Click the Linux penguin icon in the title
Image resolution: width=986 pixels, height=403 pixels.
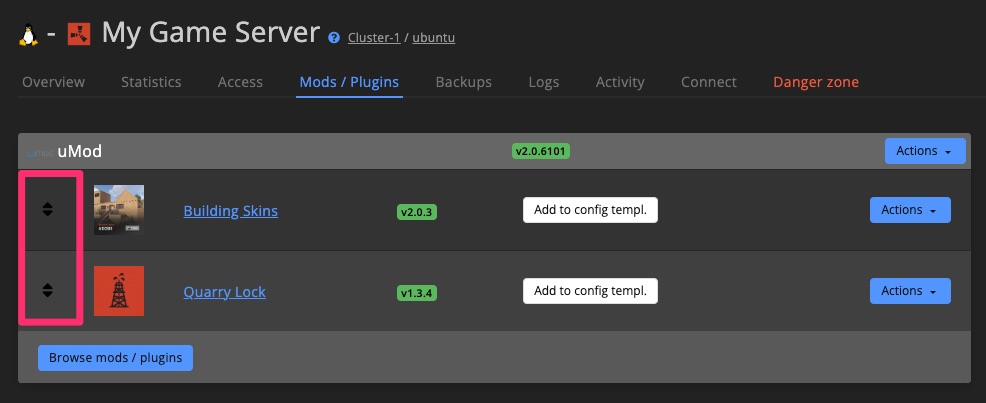pyautogui.click(x=28, y=35)
